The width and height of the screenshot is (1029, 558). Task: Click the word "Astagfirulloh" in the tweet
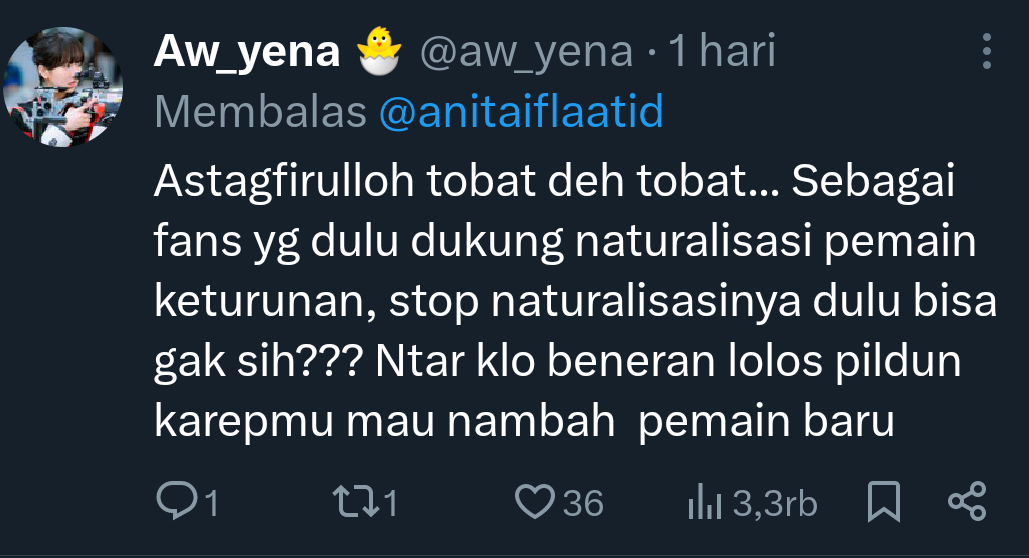284,181
